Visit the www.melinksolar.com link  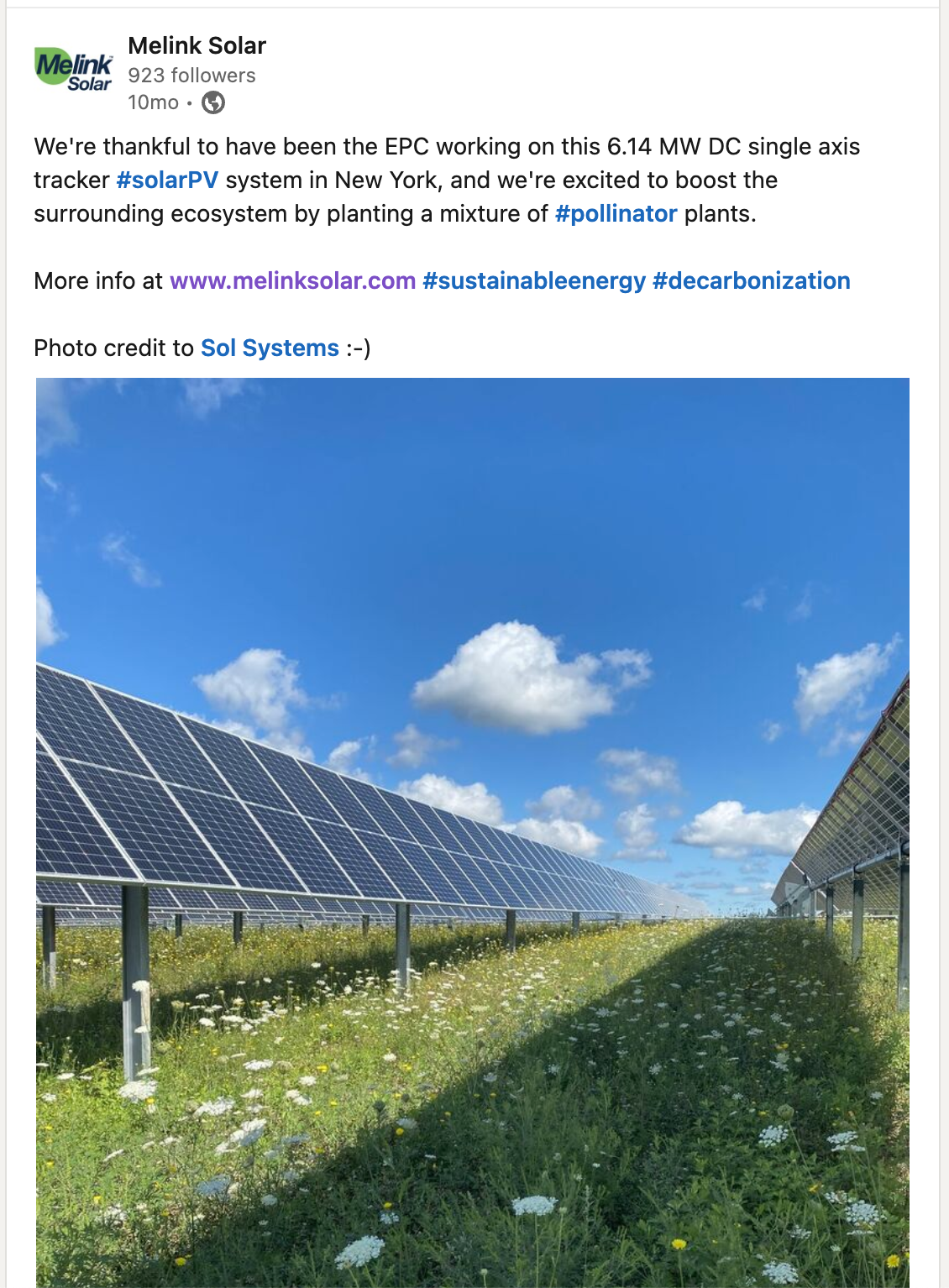[x=292, y=280]
